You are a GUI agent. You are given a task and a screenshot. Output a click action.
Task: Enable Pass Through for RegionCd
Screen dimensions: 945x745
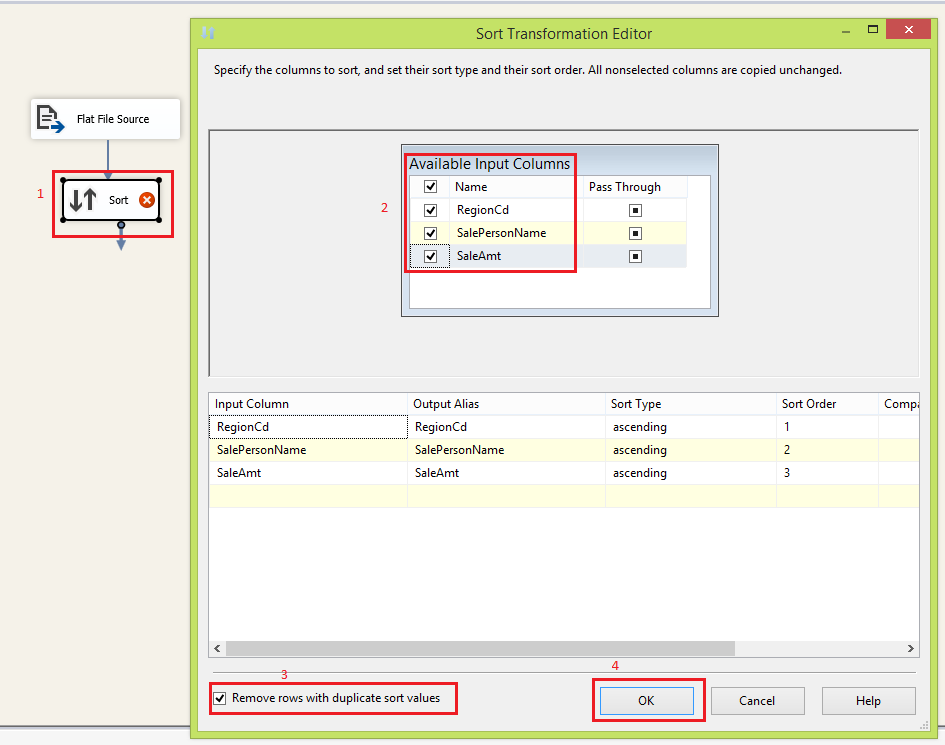pyautogui.click(x=635, y=209)
